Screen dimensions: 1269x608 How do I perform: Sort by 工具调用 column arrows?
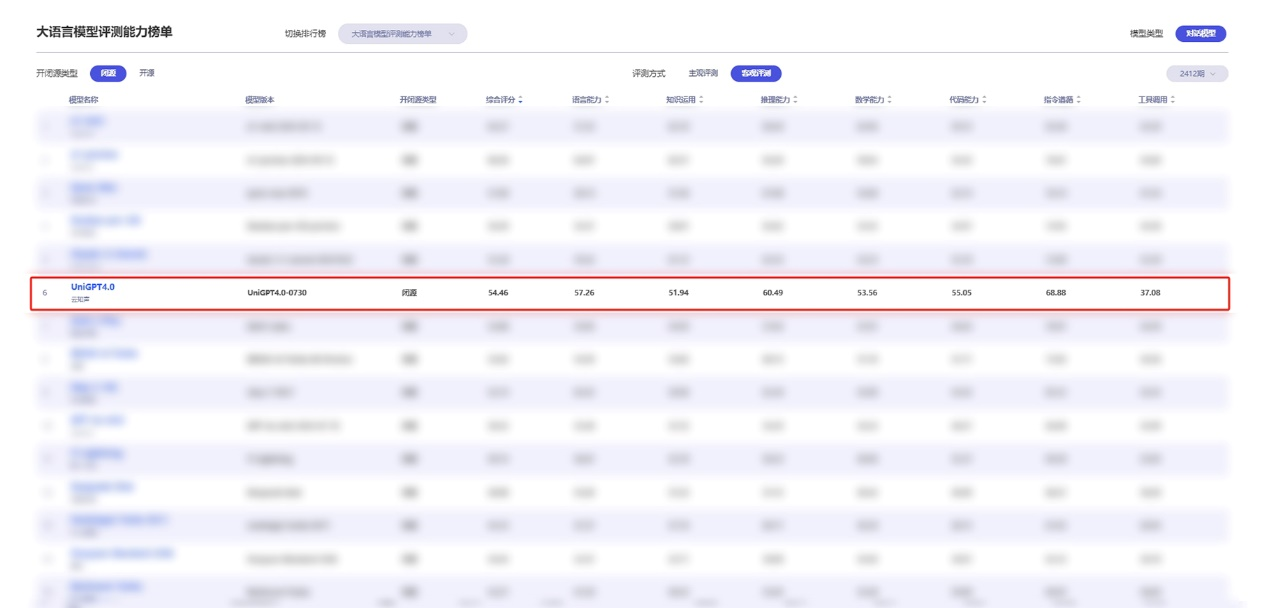coord(1173,100)
